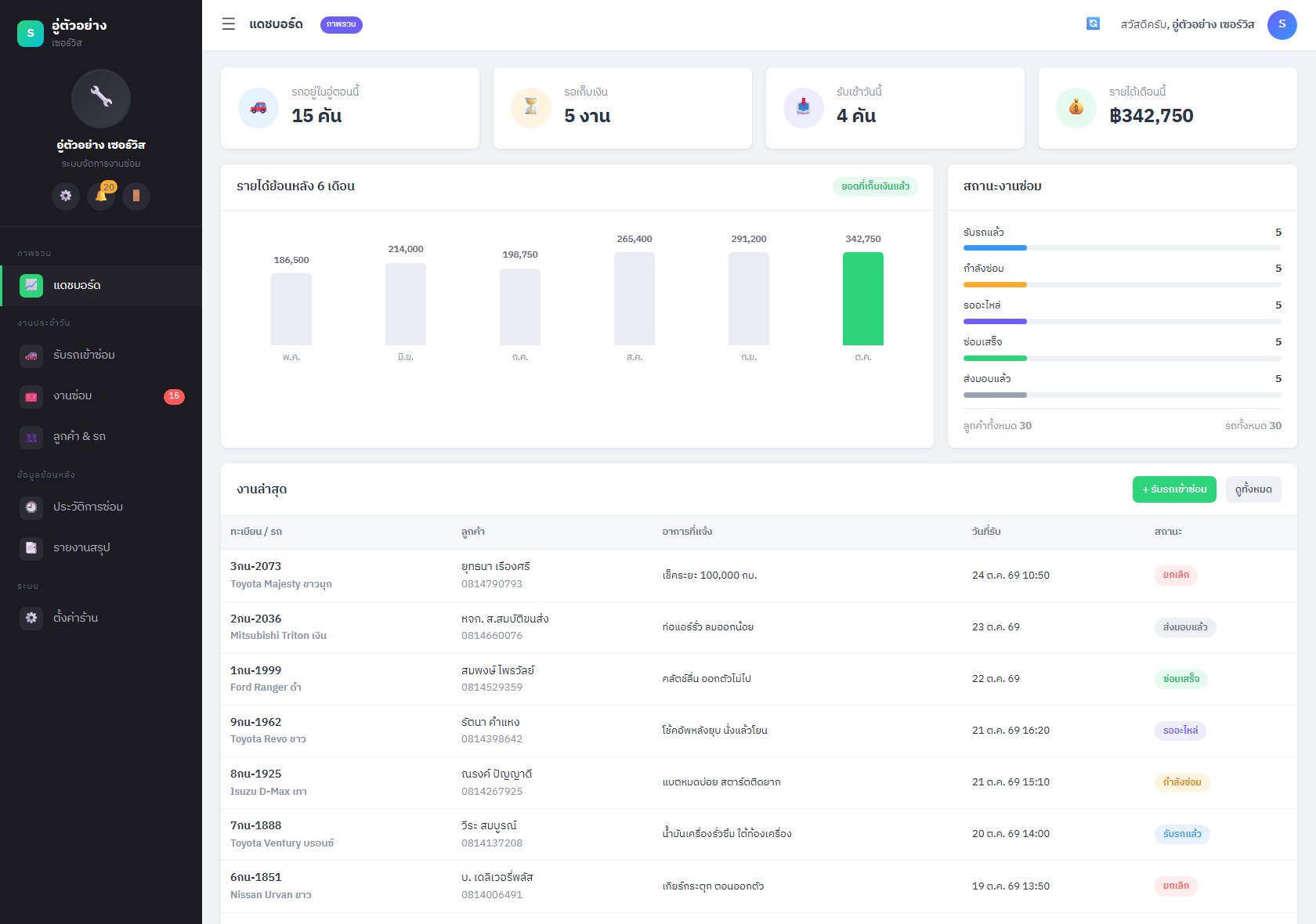
Task: Click the money bag icon on รายได้เดือนนี้ card
Action: pyautogui.click(x=1076, y=108)
